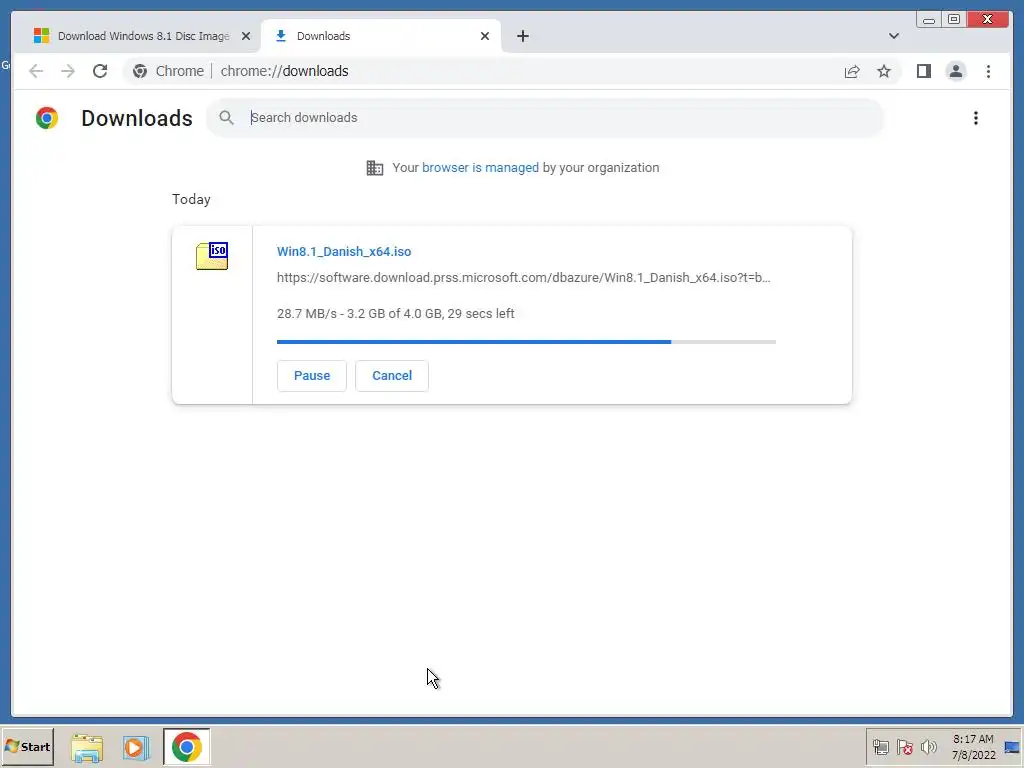Open the Action Center flag icon
The image size is (1024, 768).
point(904,747)
